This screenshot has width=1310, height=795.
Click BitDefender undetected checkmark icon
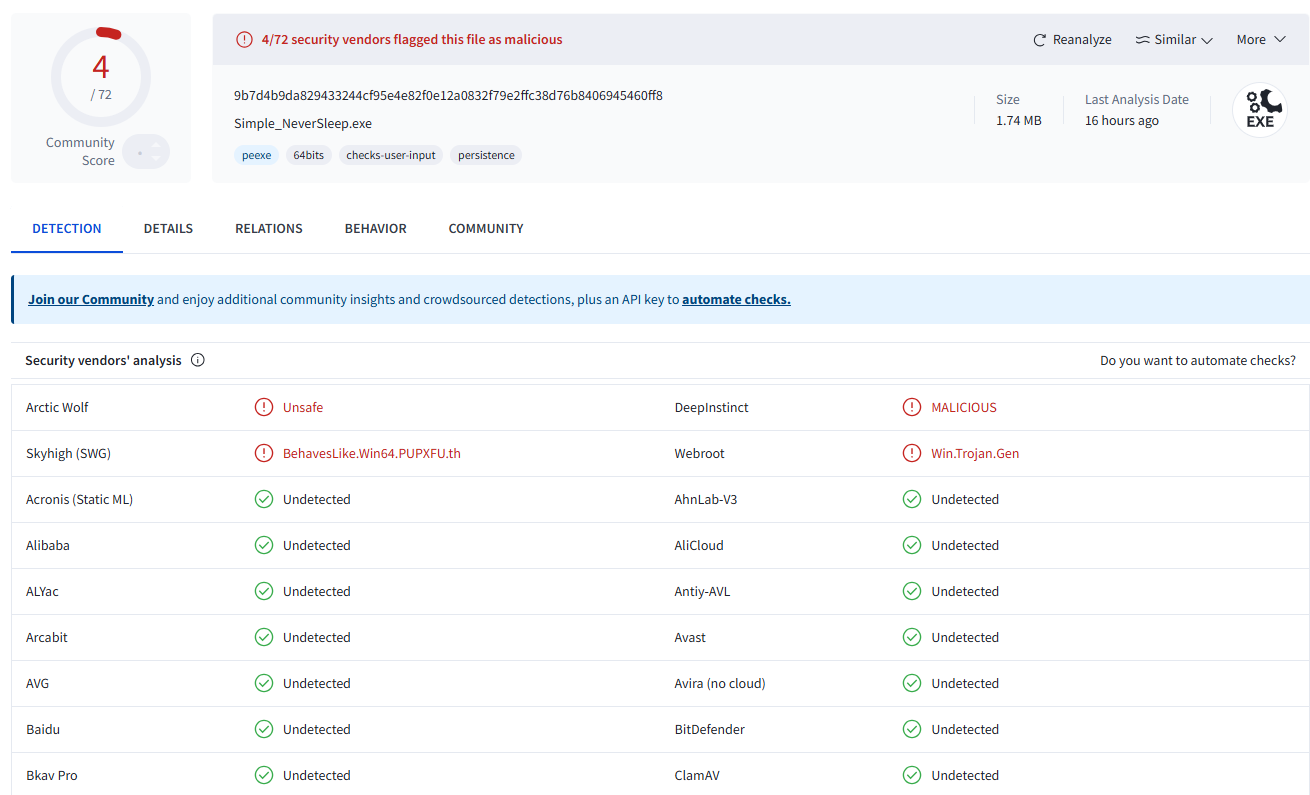[912, 729]
